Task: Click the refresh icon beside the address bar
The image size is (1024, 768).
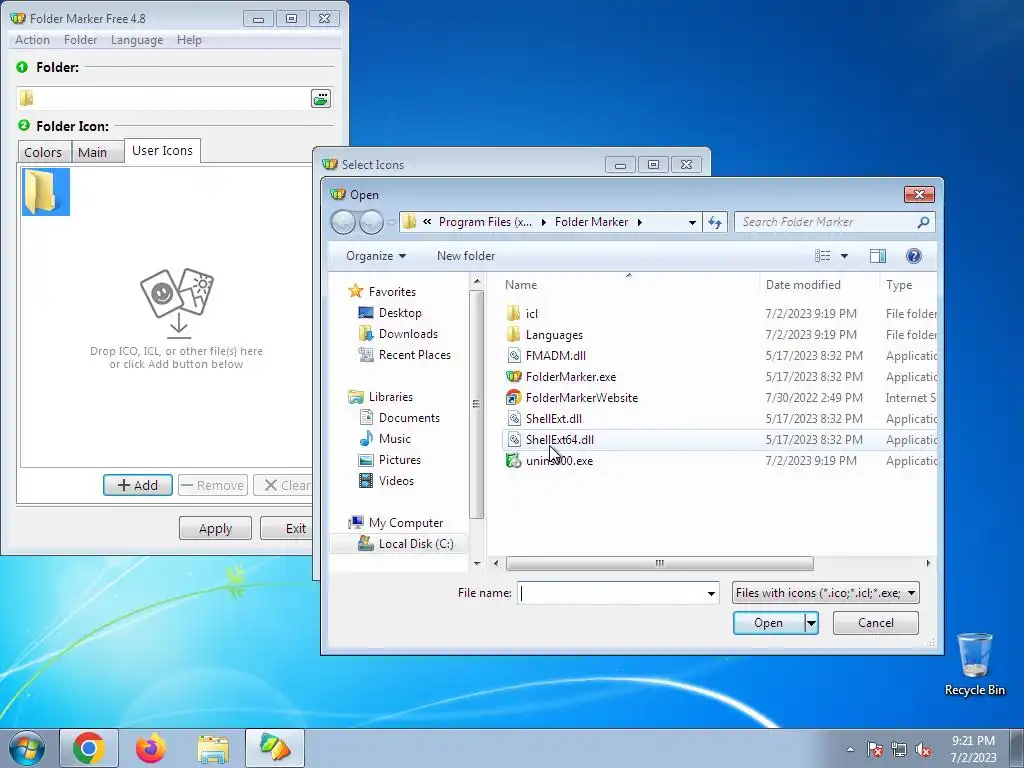Action: (x=715, y=223)
